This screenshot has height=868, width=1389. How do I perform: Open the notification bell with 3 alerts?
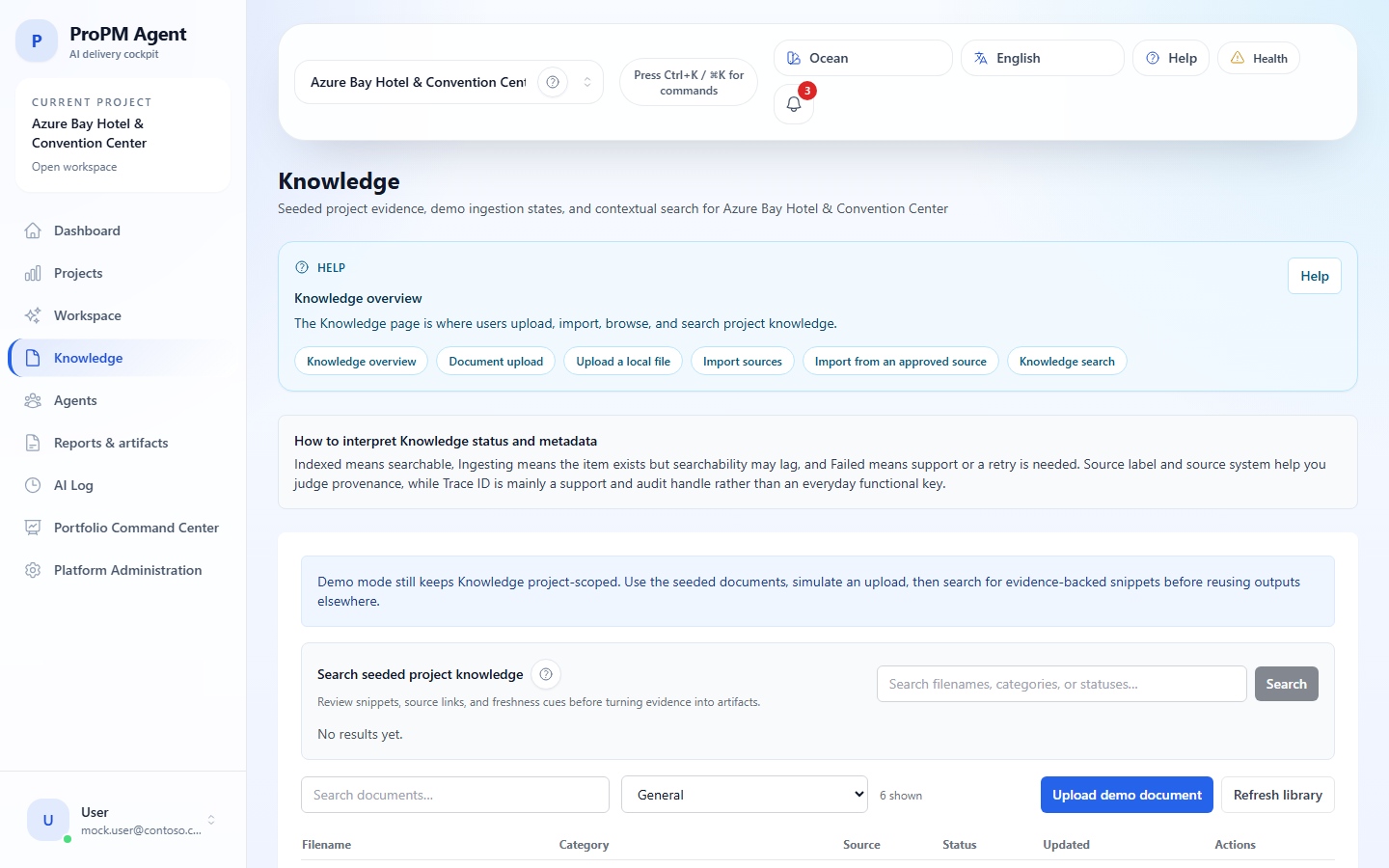pos(793,103)
